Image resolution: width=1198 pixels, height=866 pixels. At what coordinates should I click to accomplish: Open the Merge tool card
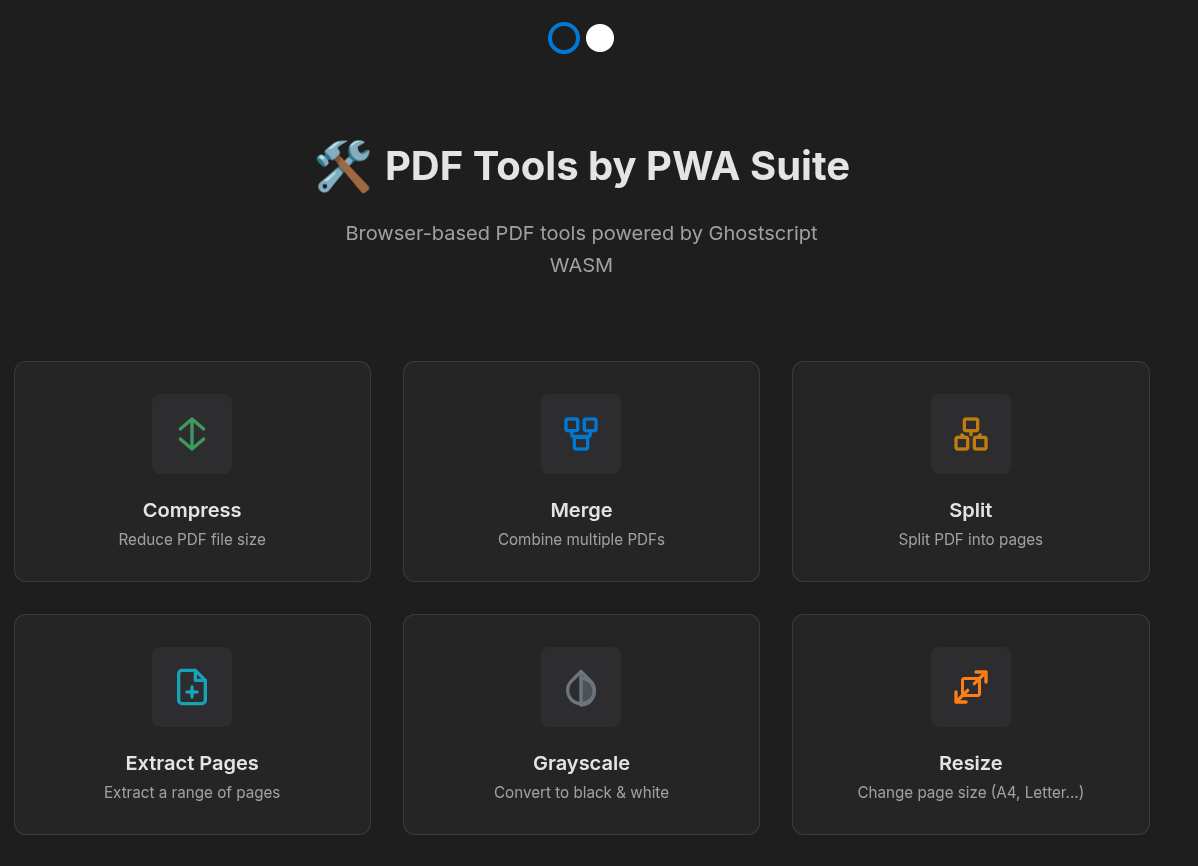(581, 470)
